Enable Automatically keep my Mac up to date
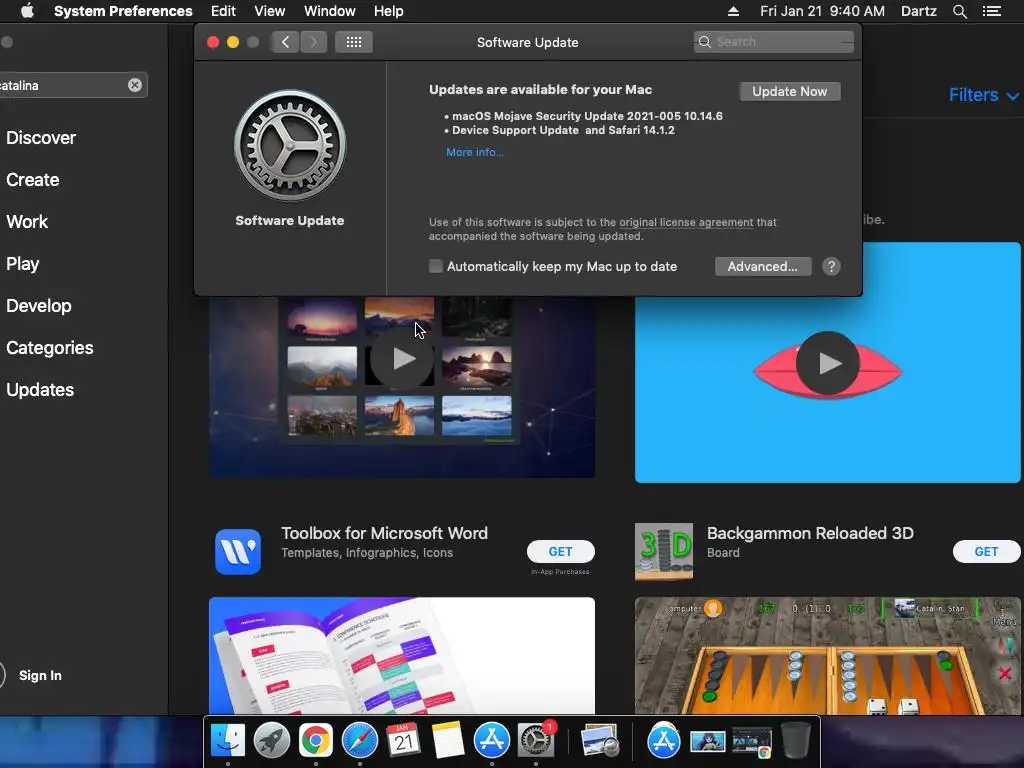Viewport: 1024px width, 768px height. coord(436,266)
